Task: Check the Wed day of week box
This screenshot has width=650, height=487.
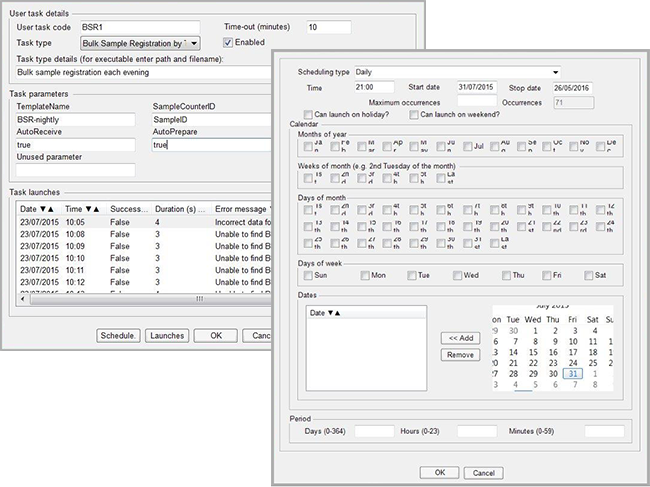Action: click(456, 275)
